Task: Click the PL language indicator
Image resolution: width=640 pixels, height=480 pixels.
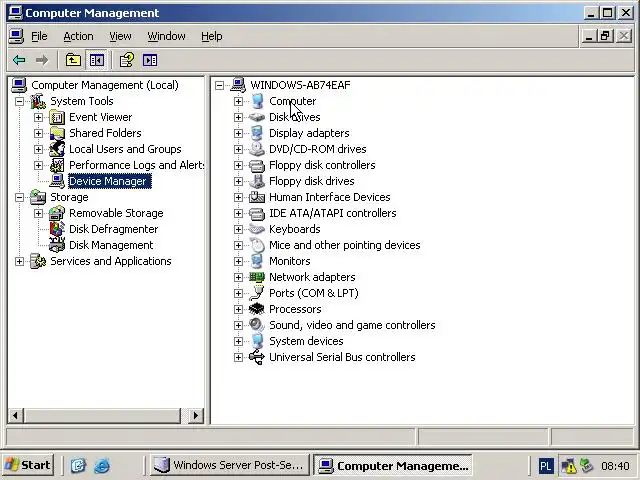Action: [546, 466]
